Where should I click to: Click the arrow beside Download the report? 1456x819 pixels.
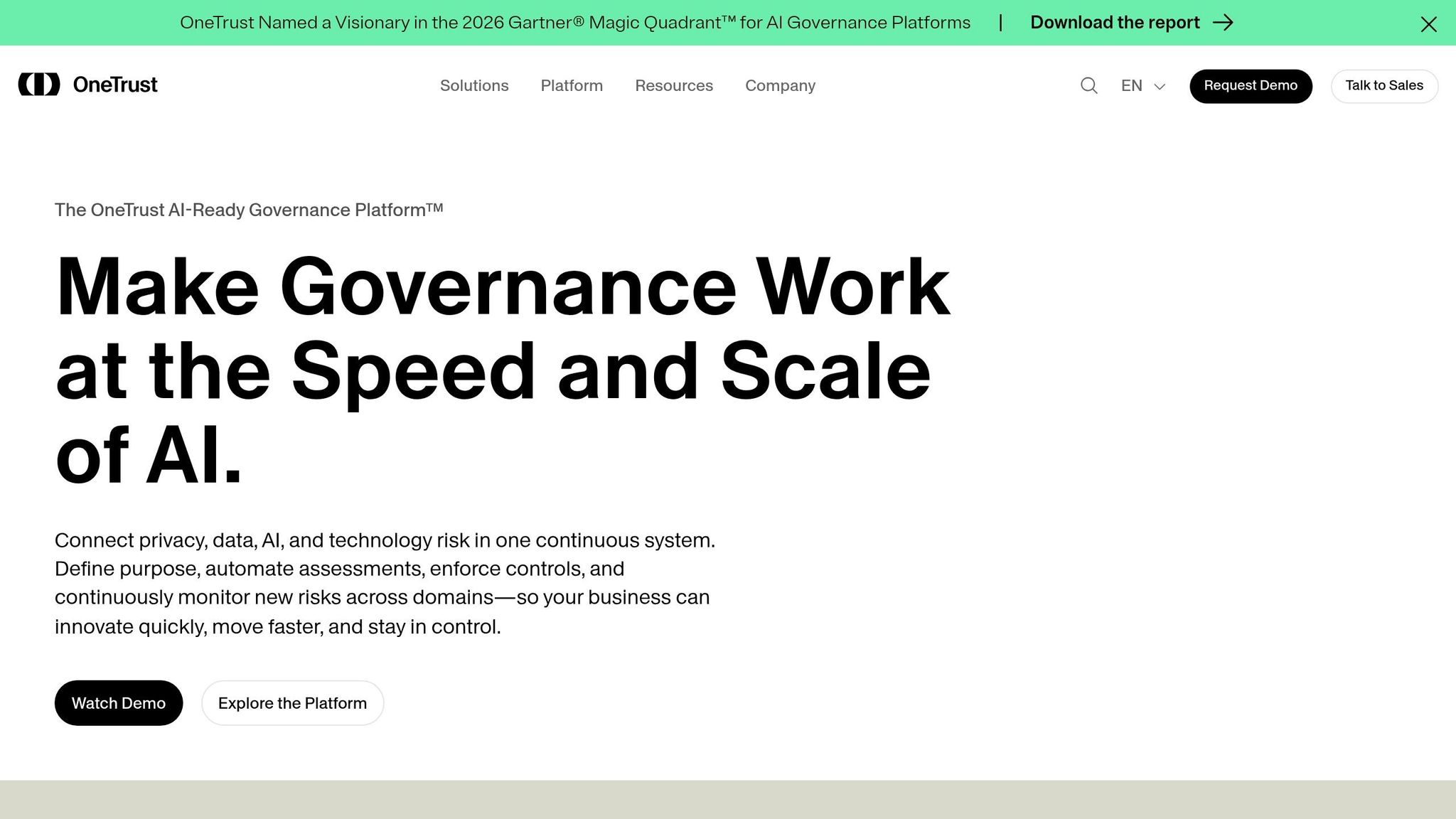pos(1223,23)
